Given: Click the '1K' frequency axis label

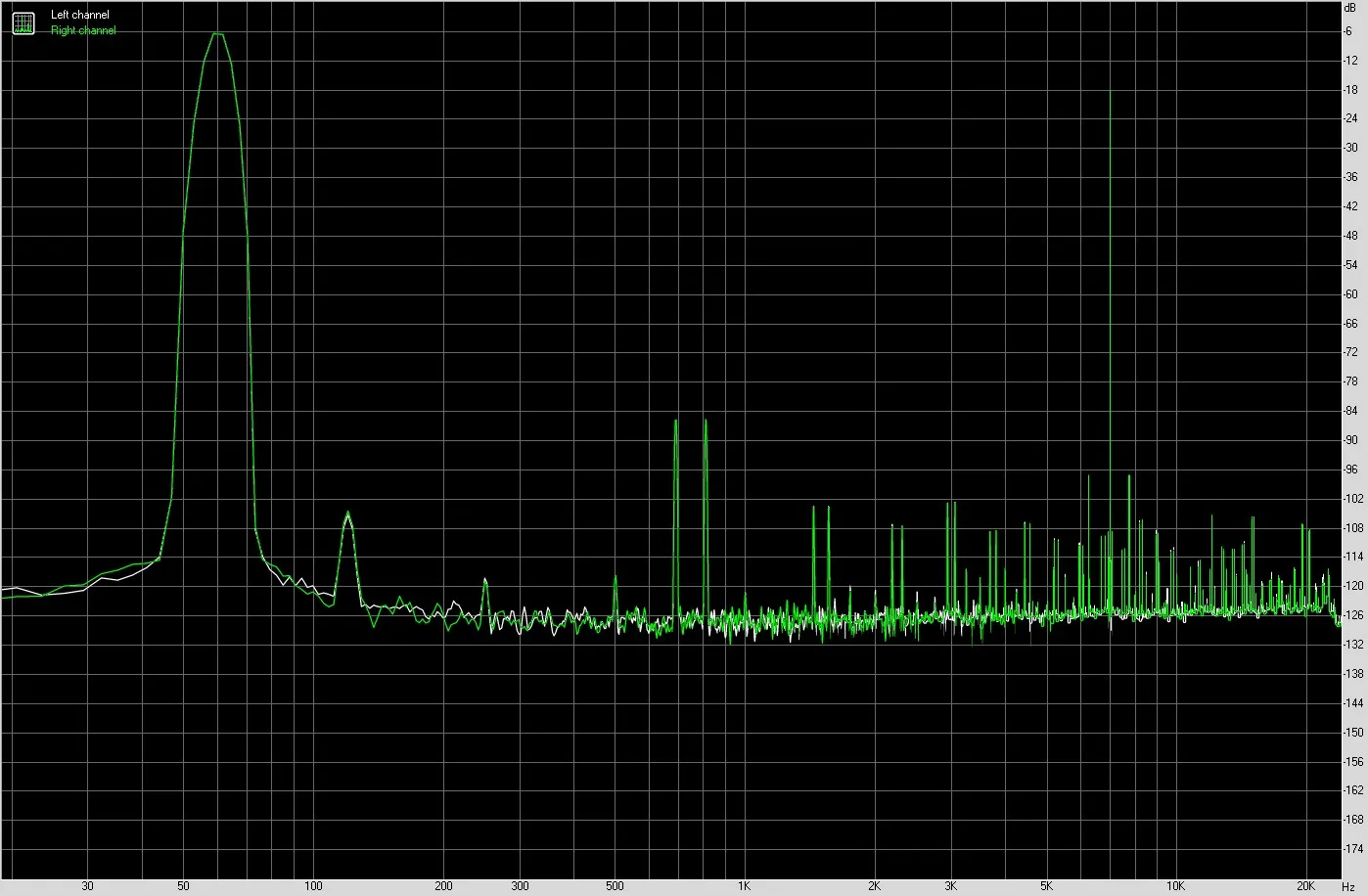Looking at the screenshot, I should pos(744,886).
